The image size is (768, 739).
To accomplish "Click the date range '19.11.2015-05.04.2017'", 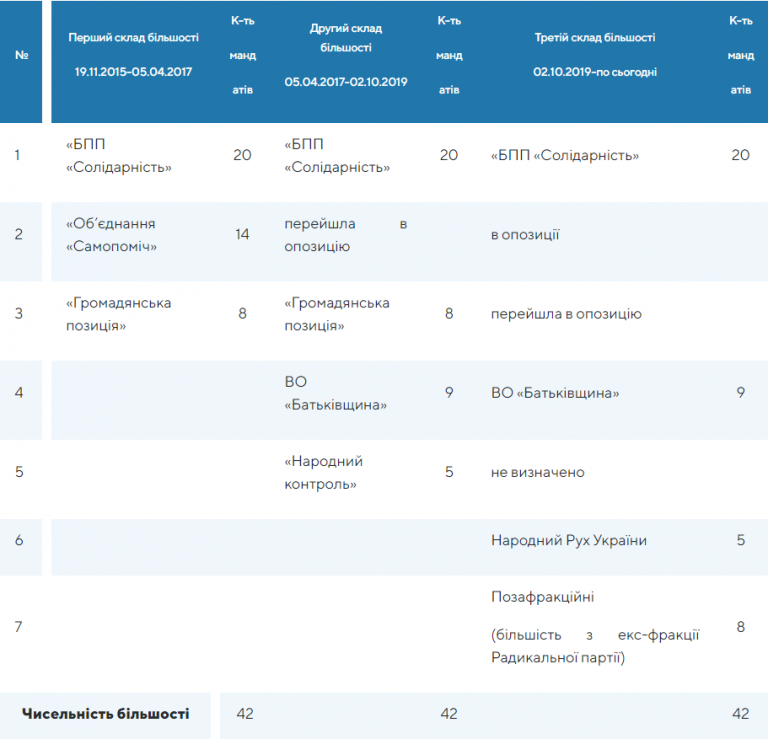I will point(133,72).
